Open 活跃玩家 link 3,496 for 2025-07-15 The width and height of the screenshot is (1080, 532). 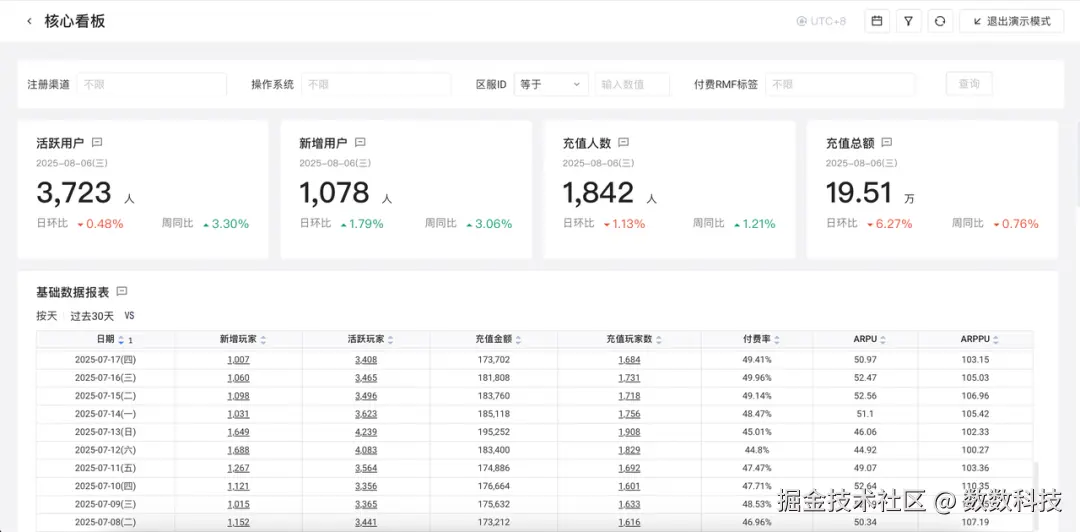coord(366,396)
